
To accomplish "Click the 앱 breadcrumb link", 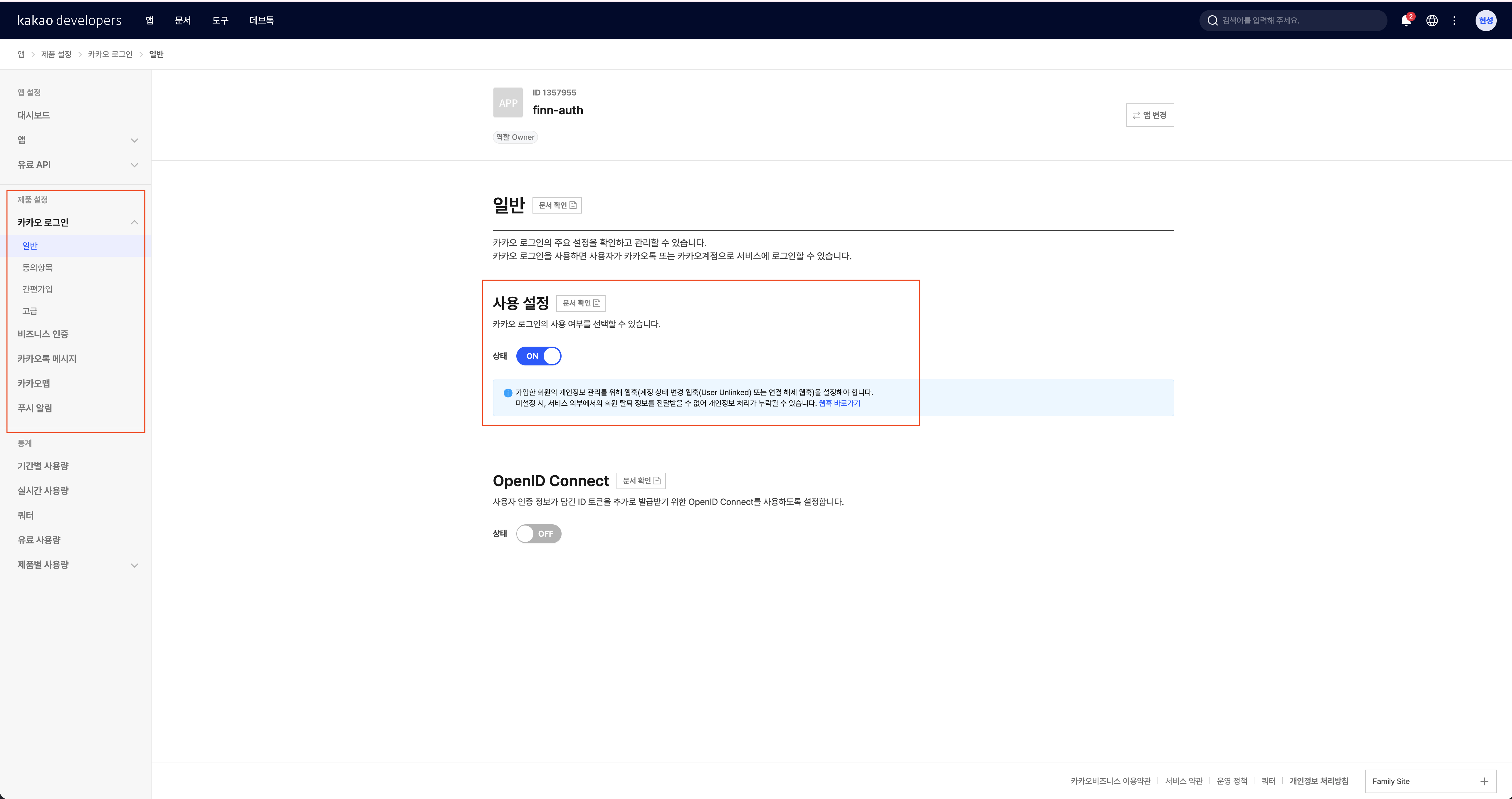I will [x=21, y=54].
